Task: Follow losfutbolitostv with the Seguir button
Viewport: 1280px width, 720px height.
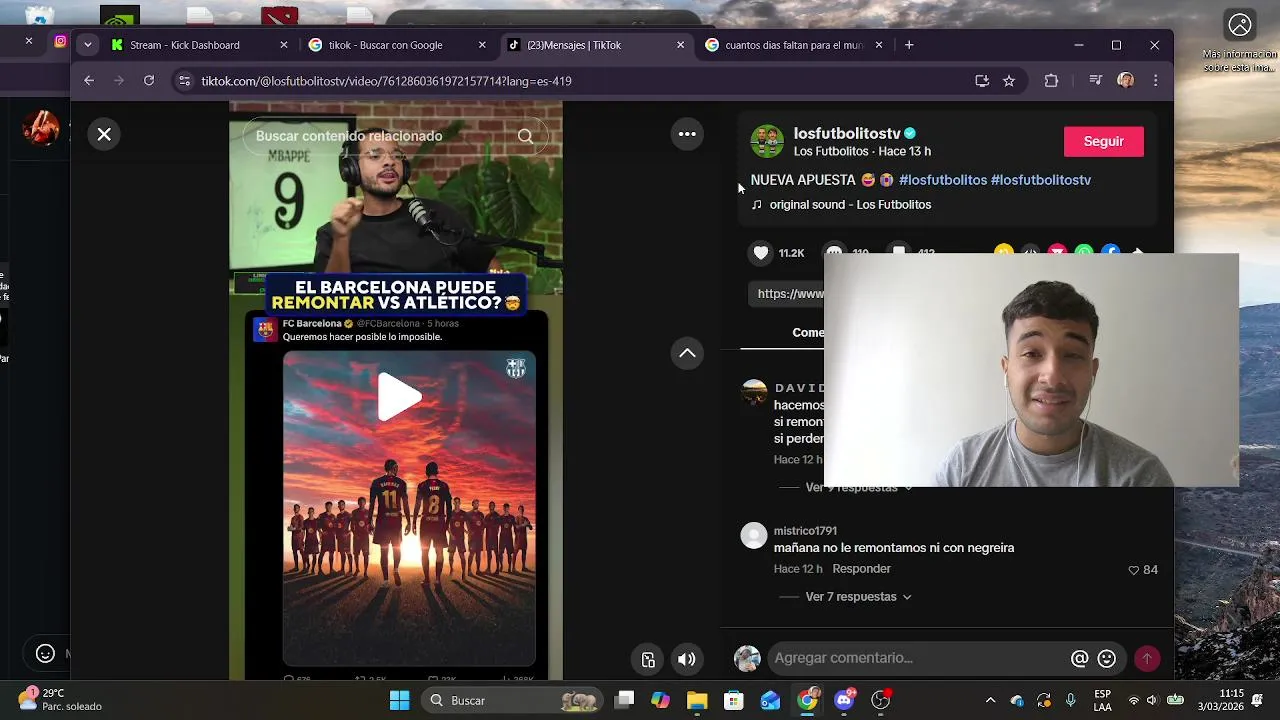Action: point(1103,141)
